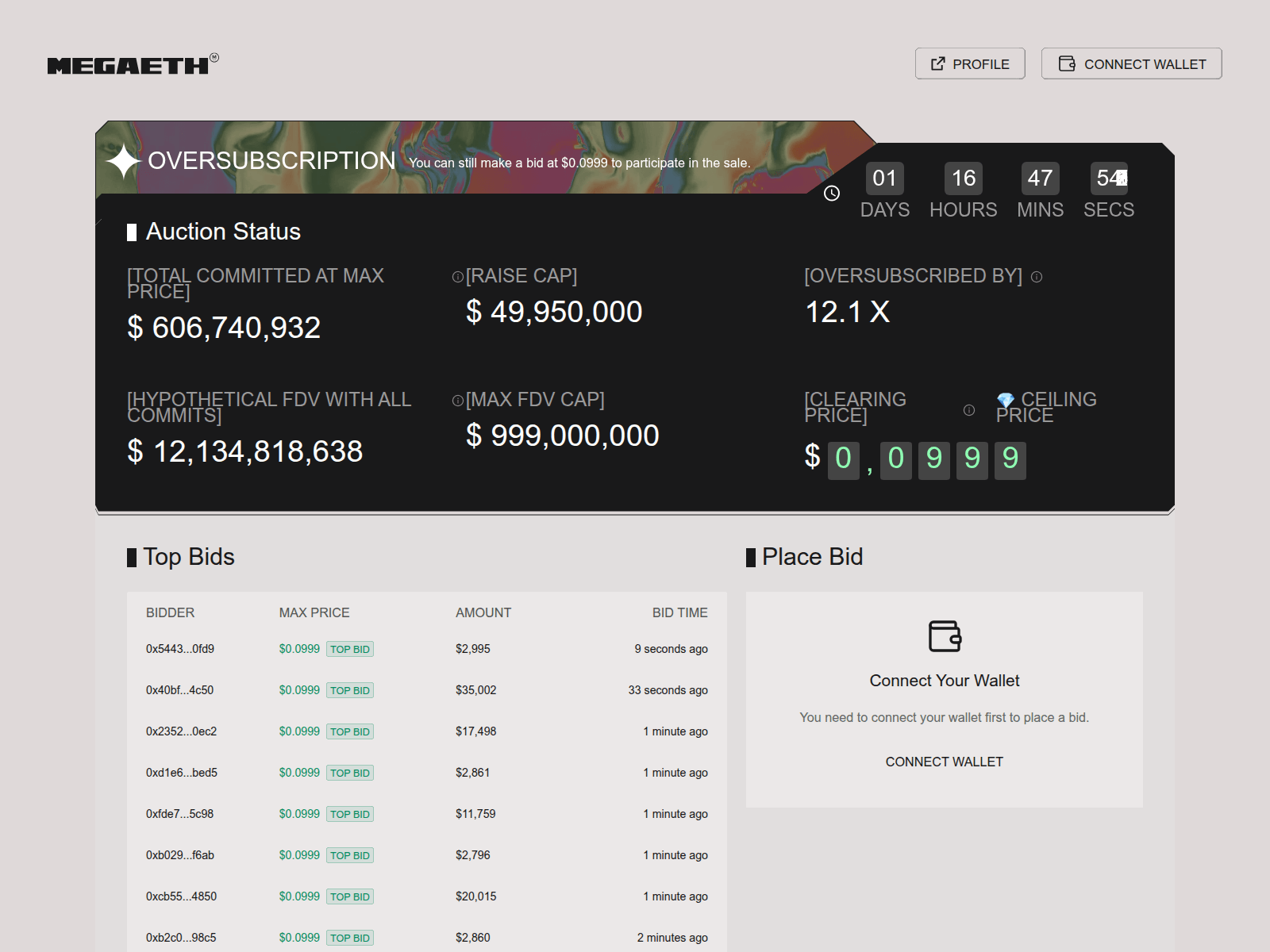Click the $11,759 amount cell

click(x=475, y=814)
